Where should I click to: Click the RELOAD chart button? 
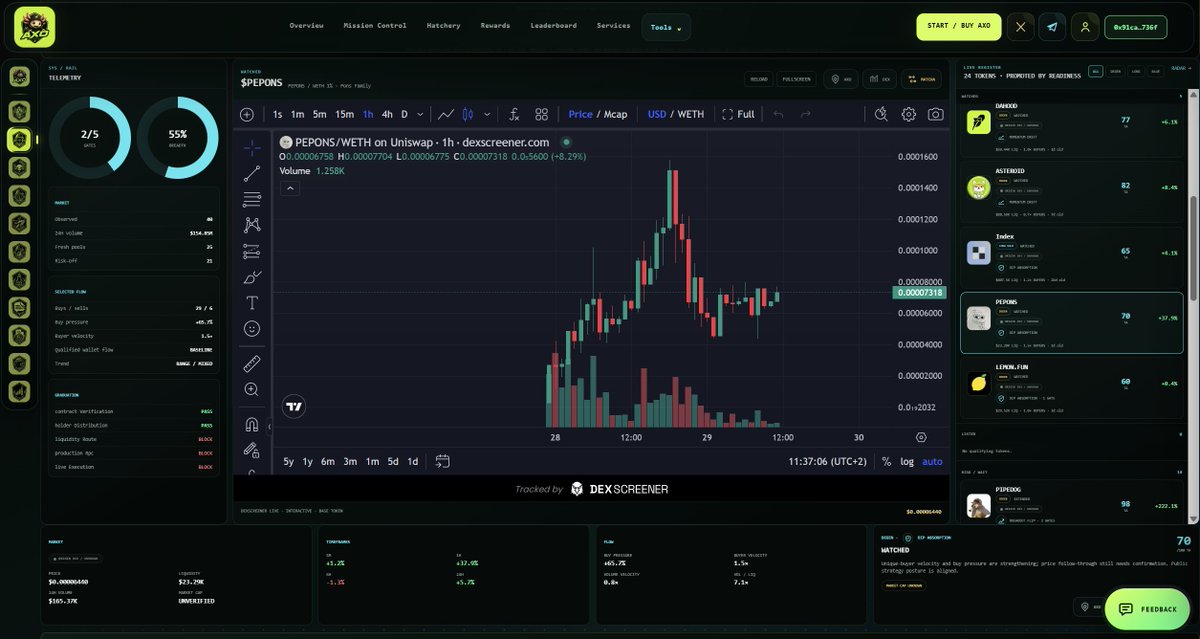758,79
